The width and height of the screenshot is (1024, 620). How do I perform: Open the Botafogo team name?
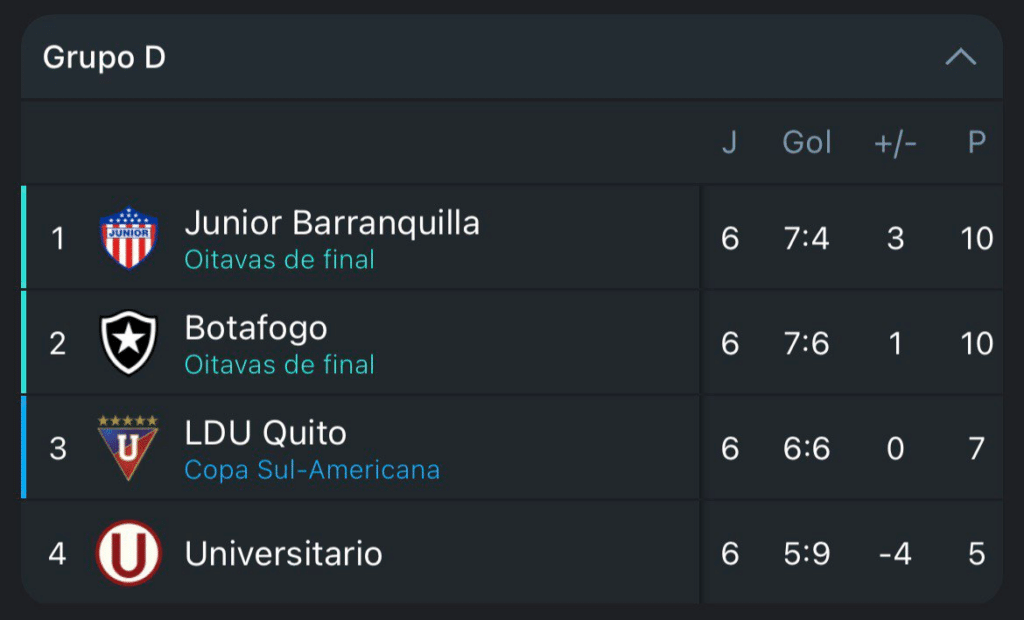coord(256,328)
